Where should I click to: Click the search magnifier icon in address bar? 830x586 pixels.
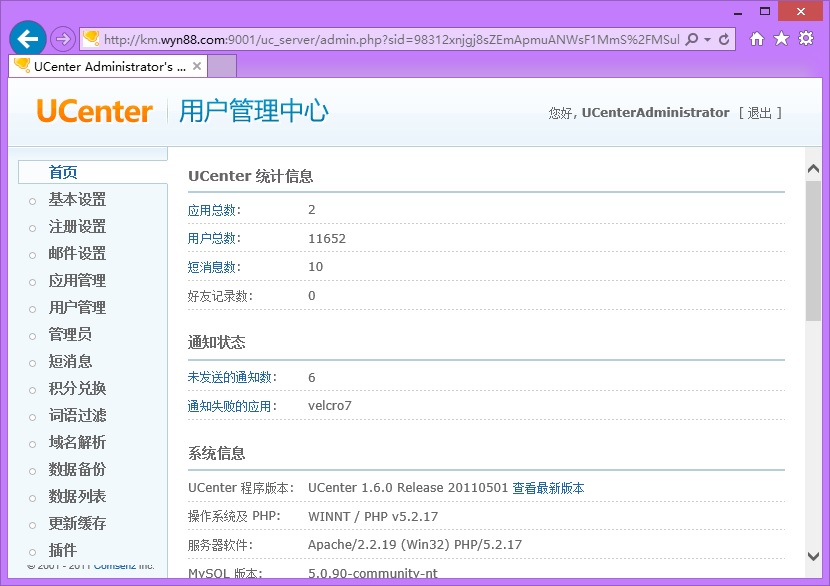pos(691,39)
